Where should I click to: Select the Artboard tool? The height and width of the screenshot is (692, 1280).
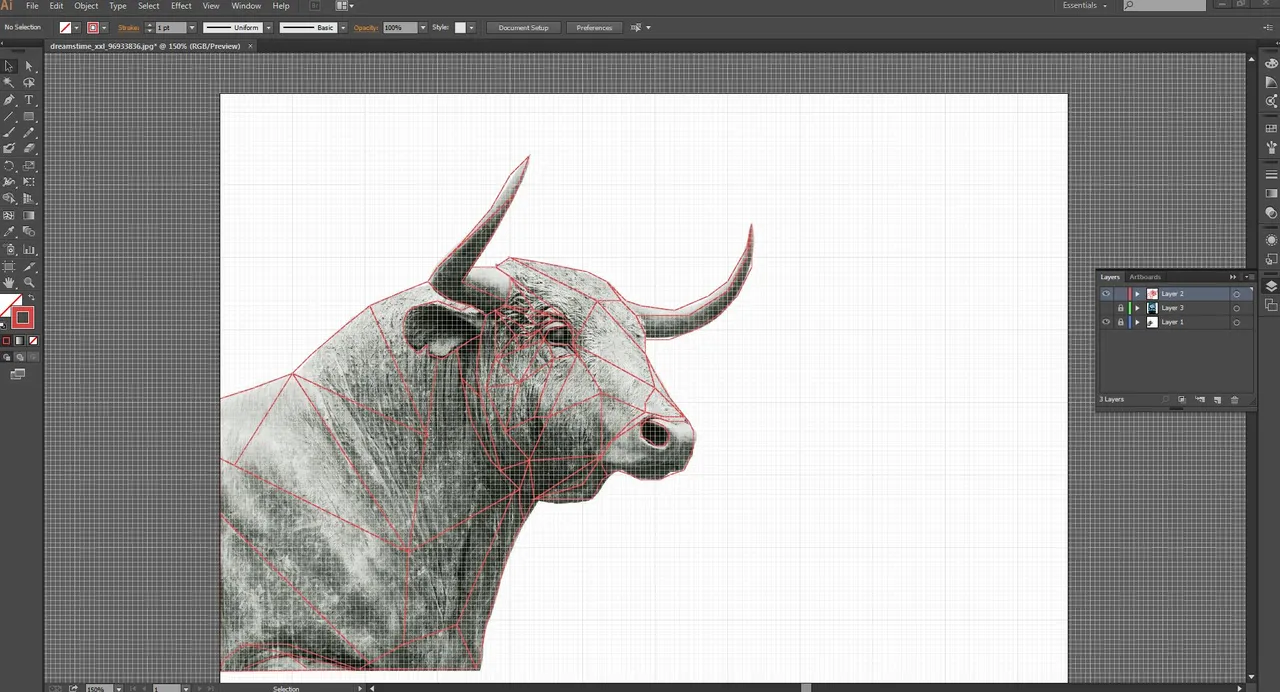point(9,267)
